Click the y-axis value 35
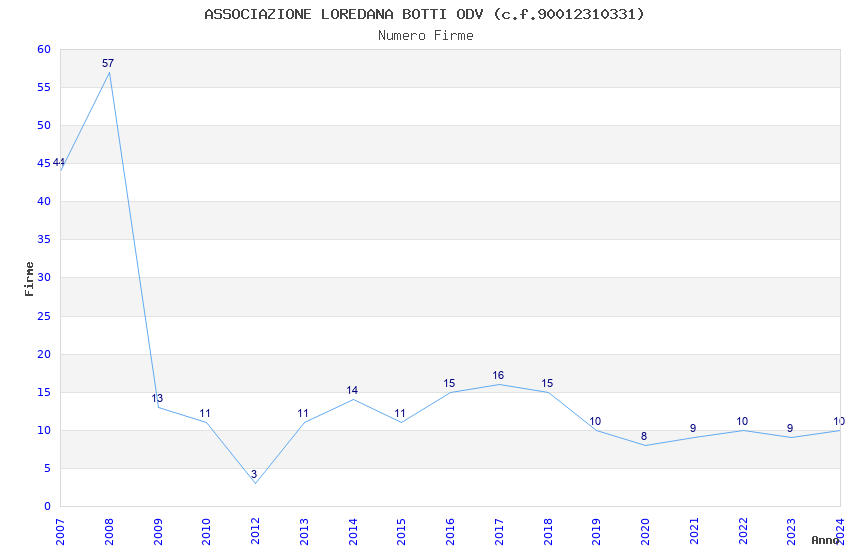Viewport: 850px width, 550px height. coord(44,239)
